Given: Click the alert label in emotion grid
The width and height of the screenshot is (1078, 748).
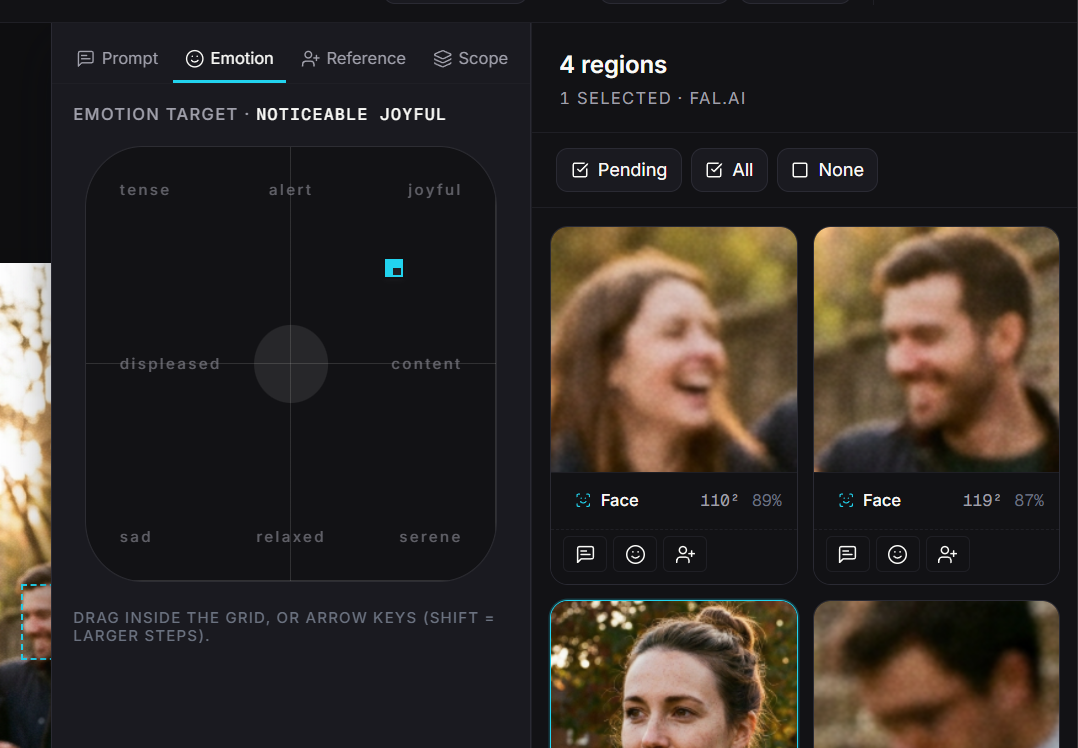Looking at the screenshot, I should tap(290, 190).
